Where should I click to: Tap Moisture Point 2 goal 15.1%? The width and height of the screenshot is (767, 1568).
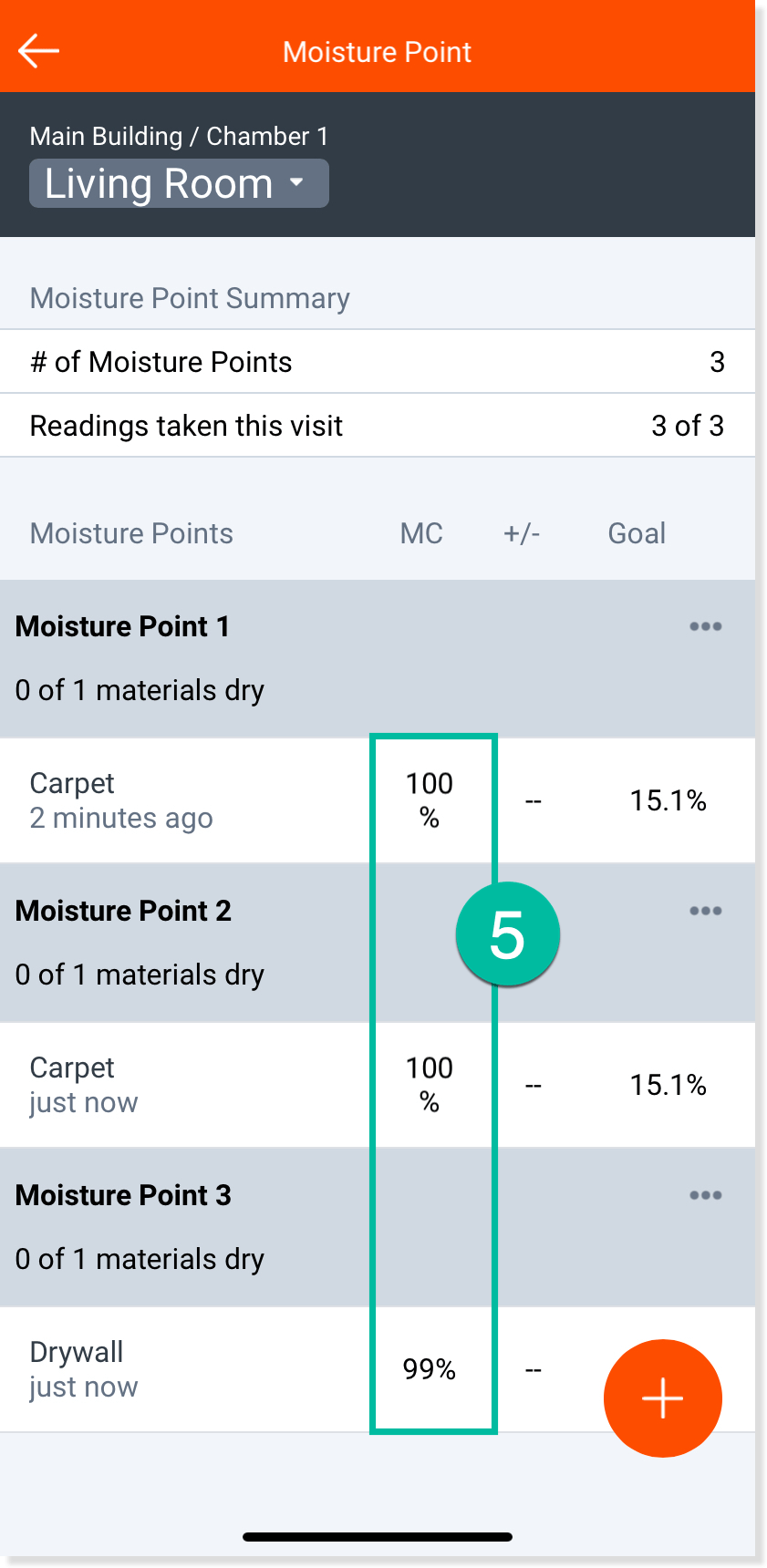[x=668, y=1086]
